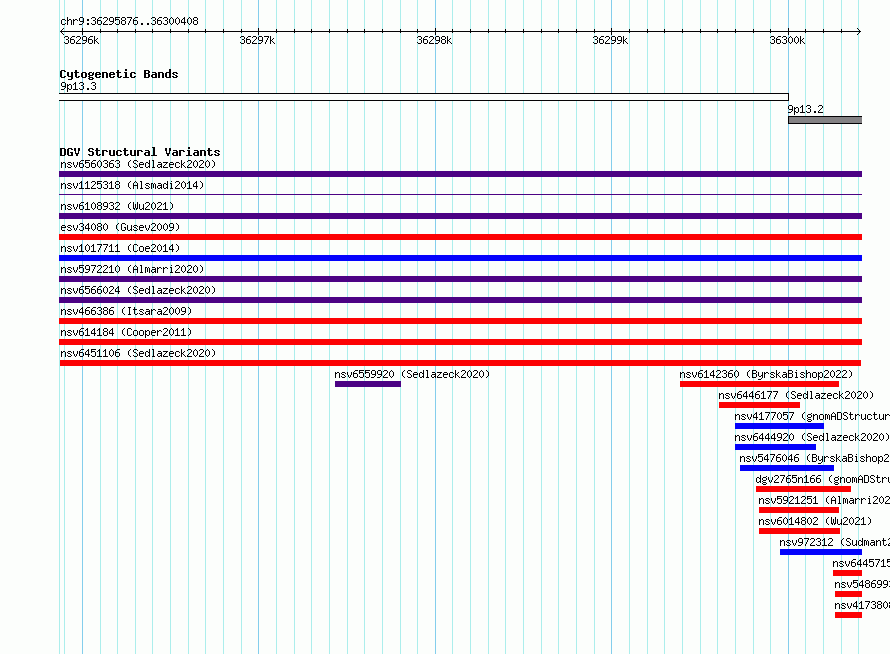Image resolution: width=890 pixels, height=654 pixels.
Task: Click the Cytogenetic Bands track title
Action: coord(119,74)
